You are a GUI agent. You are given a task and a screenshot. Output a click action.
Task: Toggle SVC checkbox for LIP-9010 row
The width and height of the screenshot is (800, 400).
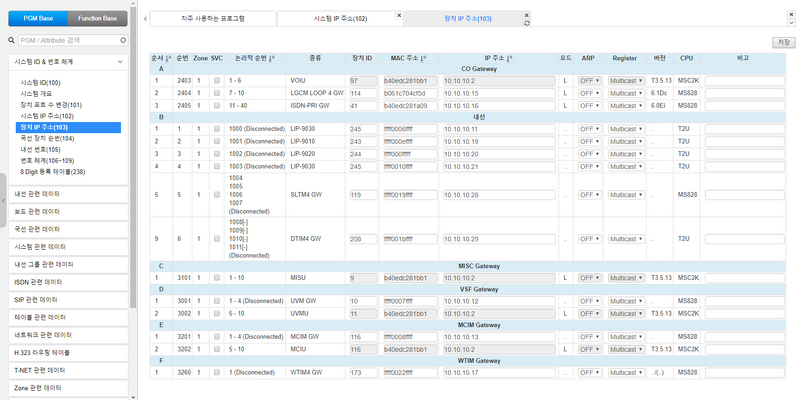click(217, 141)
